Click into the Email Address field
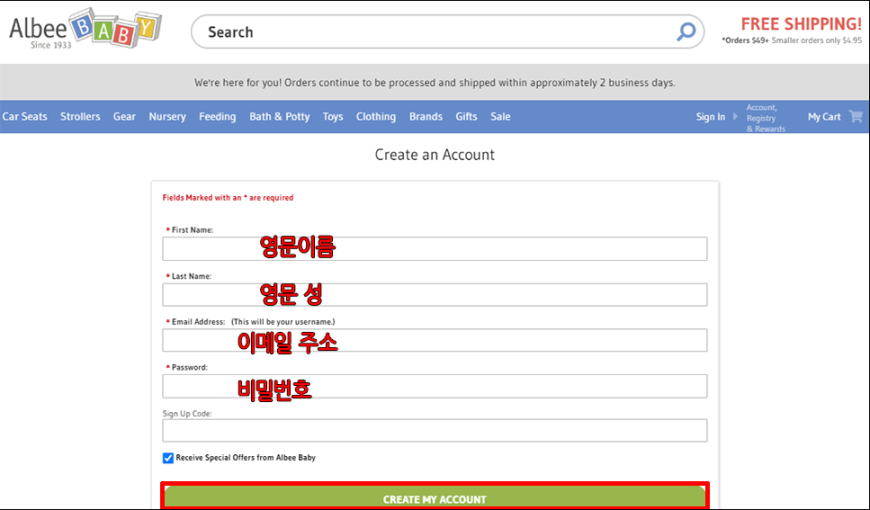The image size is (870, 510). [434, 340]
